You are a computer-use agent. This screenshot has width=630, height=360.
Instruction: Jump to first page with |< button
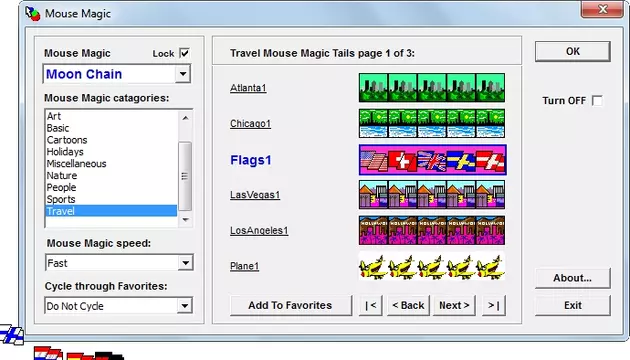(x=370, y=305)
